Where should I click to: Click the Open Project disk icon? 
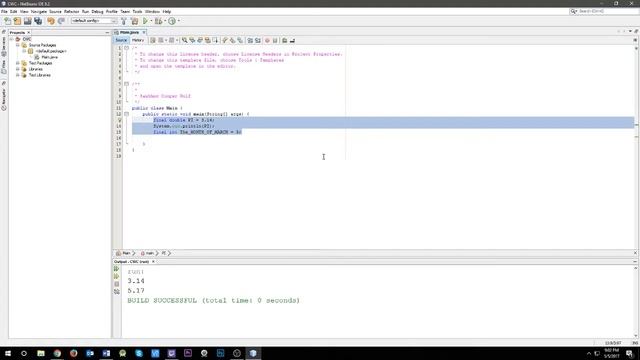click(x=27, y=21)
